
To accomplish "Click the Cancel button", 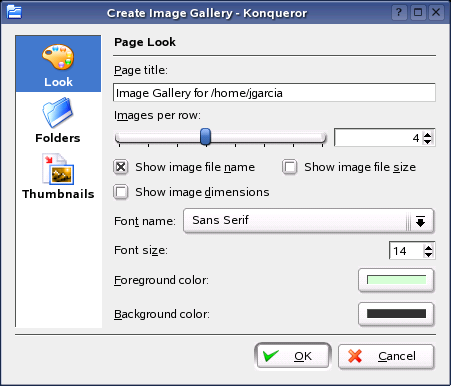I will click(x=386, y=356).
